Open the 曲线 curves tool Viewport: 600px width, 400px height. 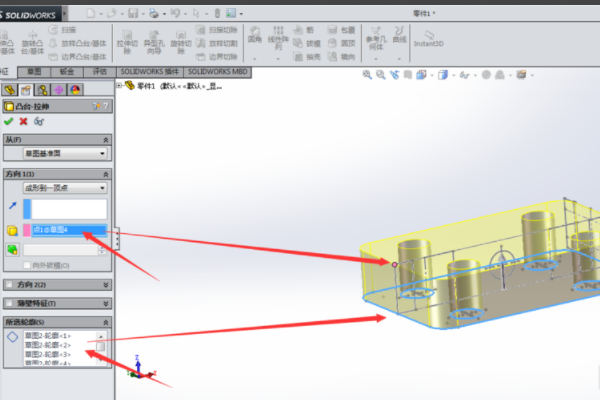click(399, 34)
